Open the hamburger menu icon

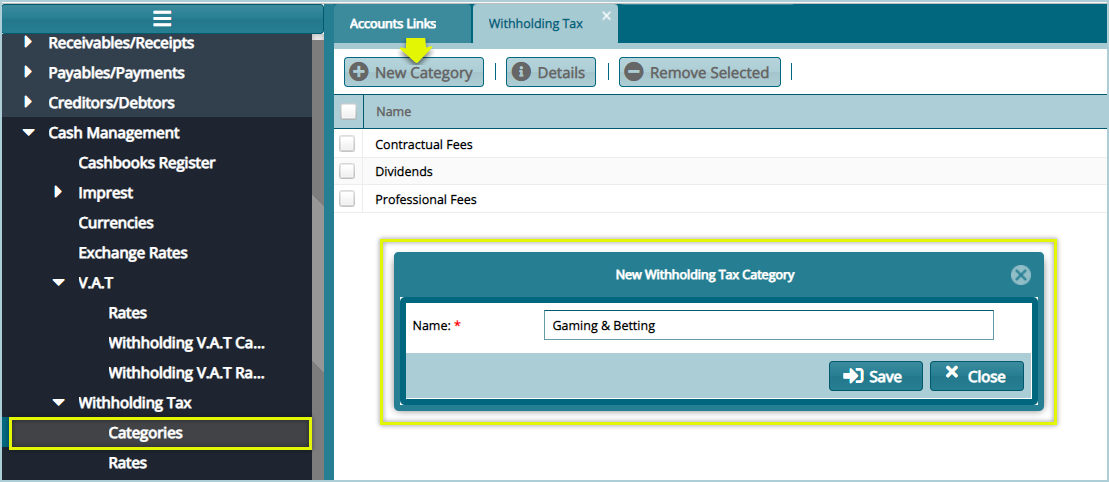[162, 18]
